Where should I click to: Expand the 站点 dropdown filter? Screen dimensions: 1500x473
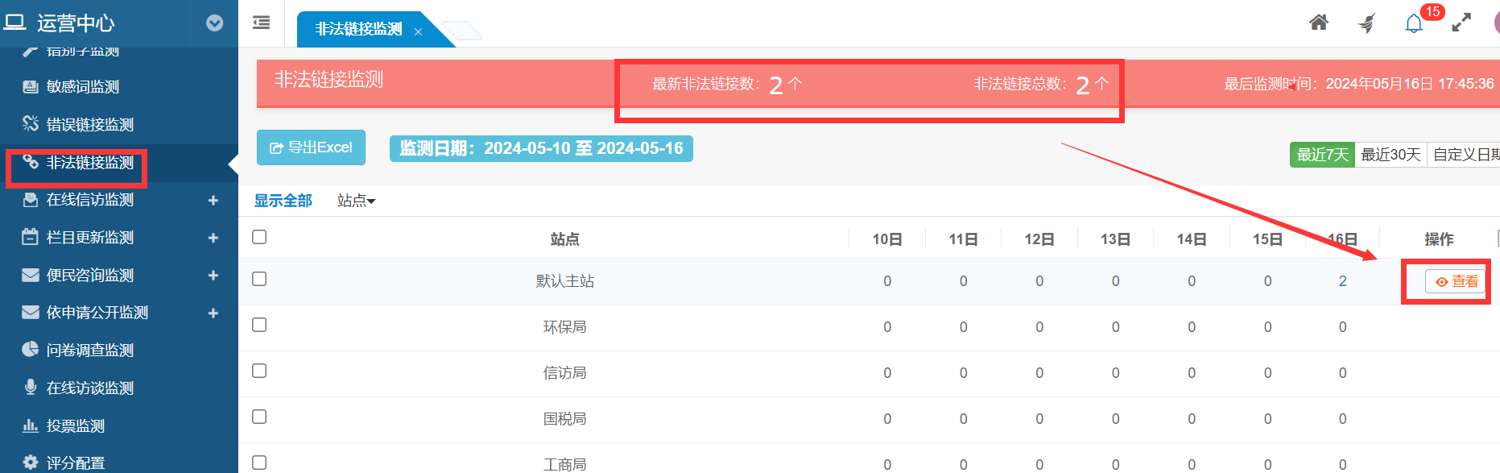click(356, 201)
